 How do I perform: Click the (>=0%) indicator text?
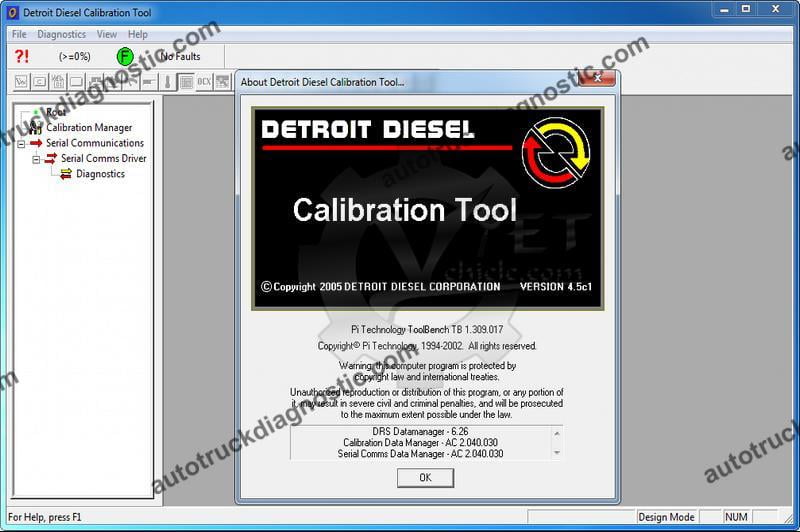click(74, 56)
